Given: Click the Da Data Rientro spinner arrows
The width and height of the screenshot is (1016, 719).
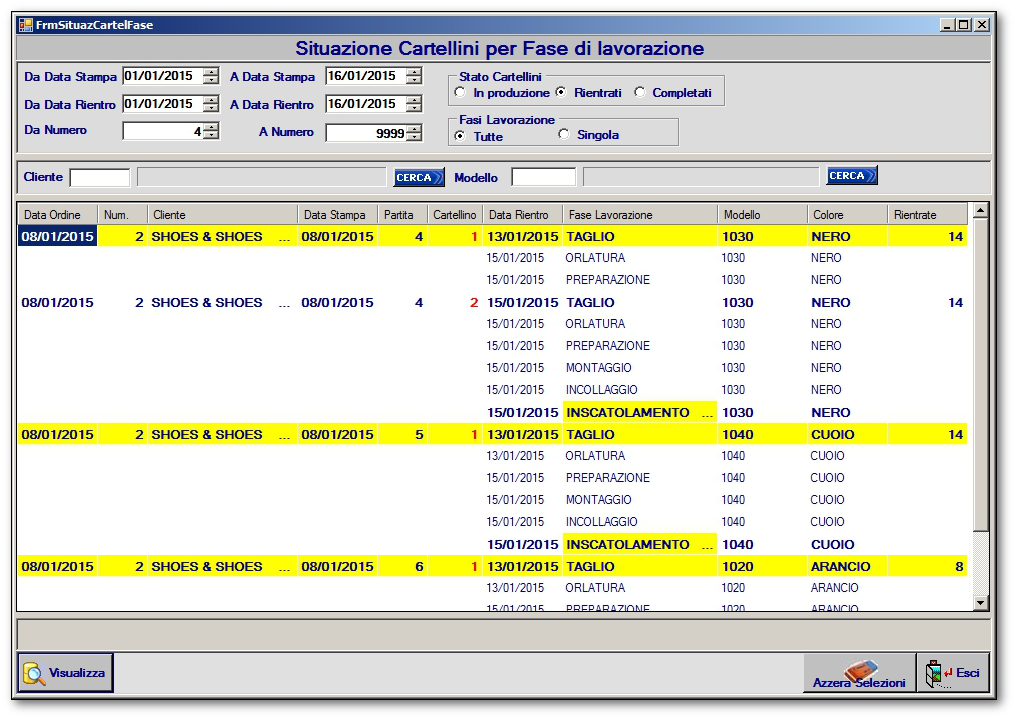Looking at the screenshot, I should click(211, 104).
